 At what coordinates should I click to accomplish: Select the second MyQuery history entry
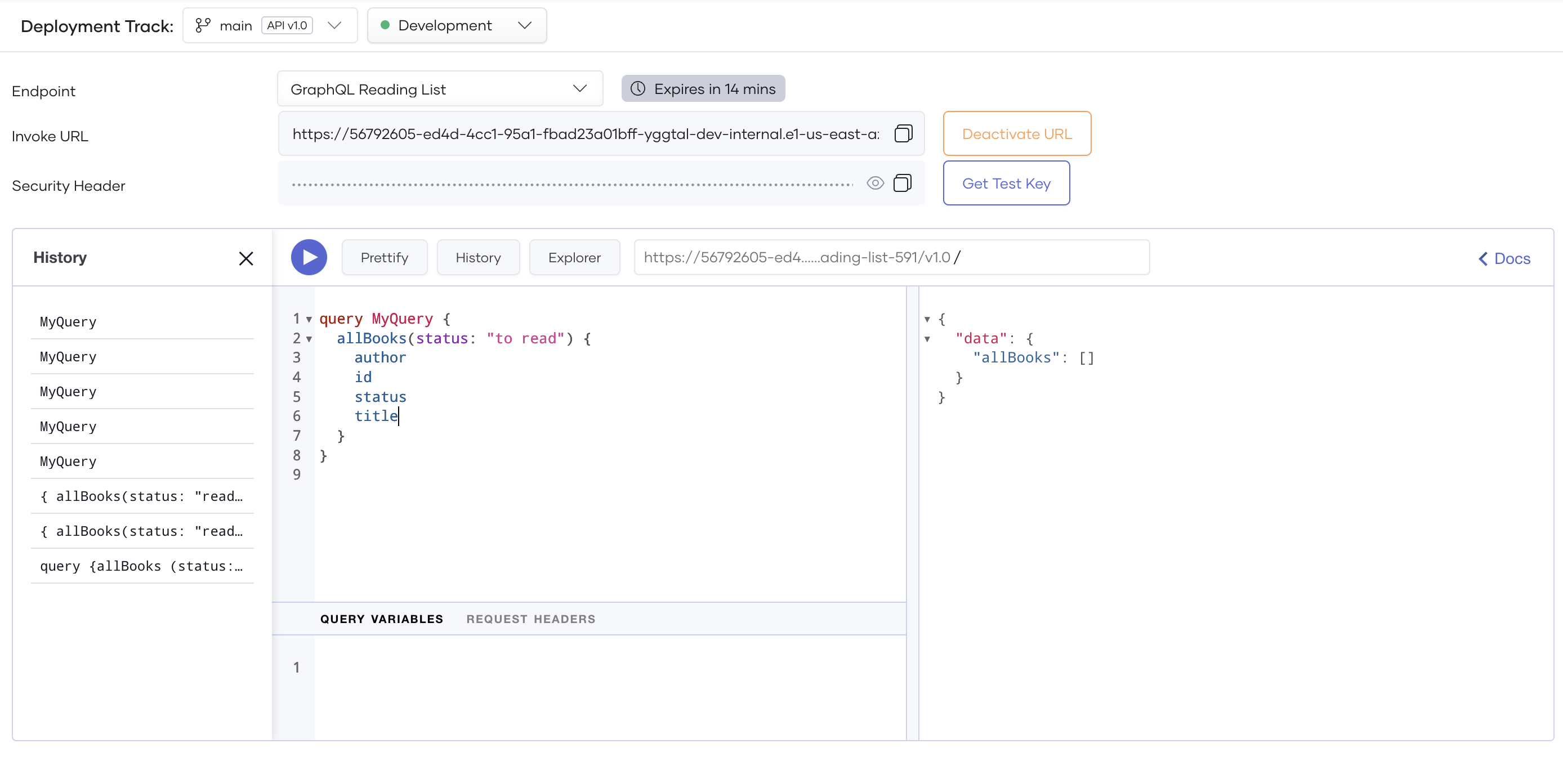142,356
